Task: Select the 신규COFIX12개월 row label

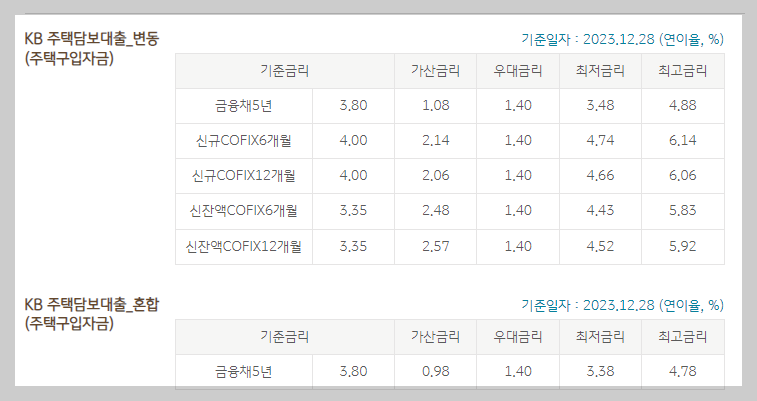Action: (x=244, y=175)
